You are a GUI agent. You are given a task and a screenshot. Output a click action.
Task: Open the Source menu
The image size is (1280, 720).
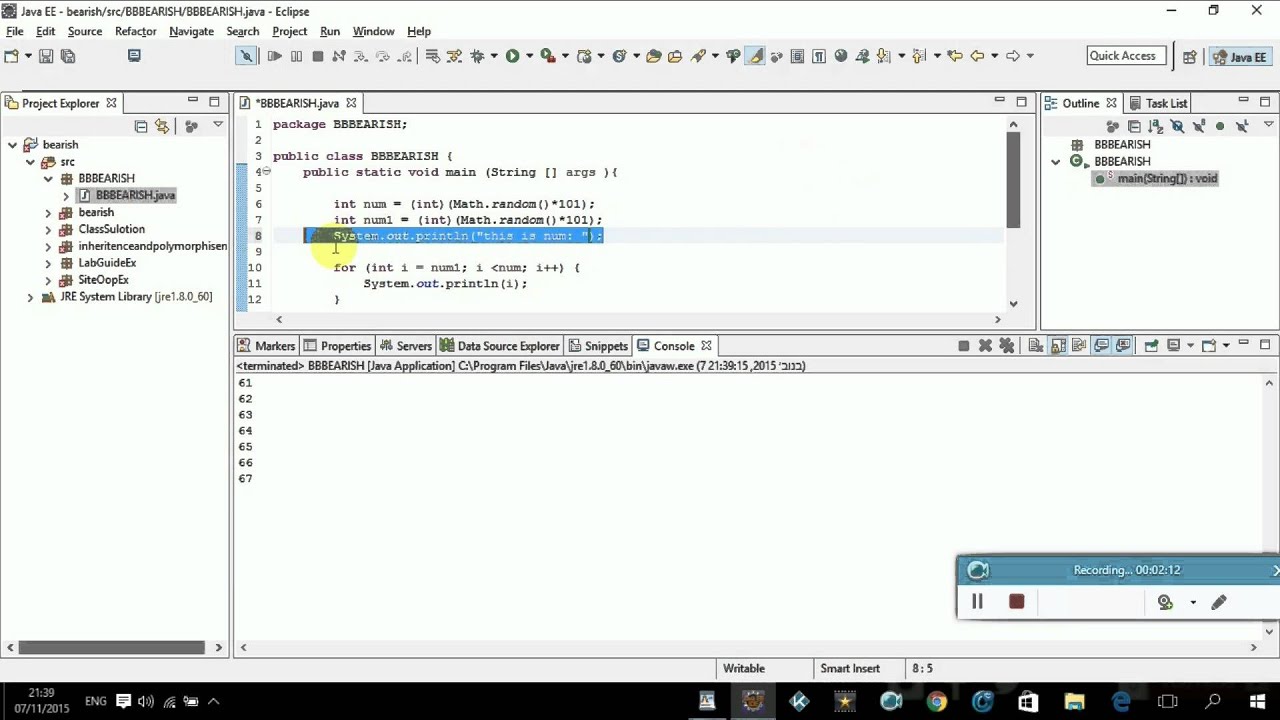[x=85, y=31]
